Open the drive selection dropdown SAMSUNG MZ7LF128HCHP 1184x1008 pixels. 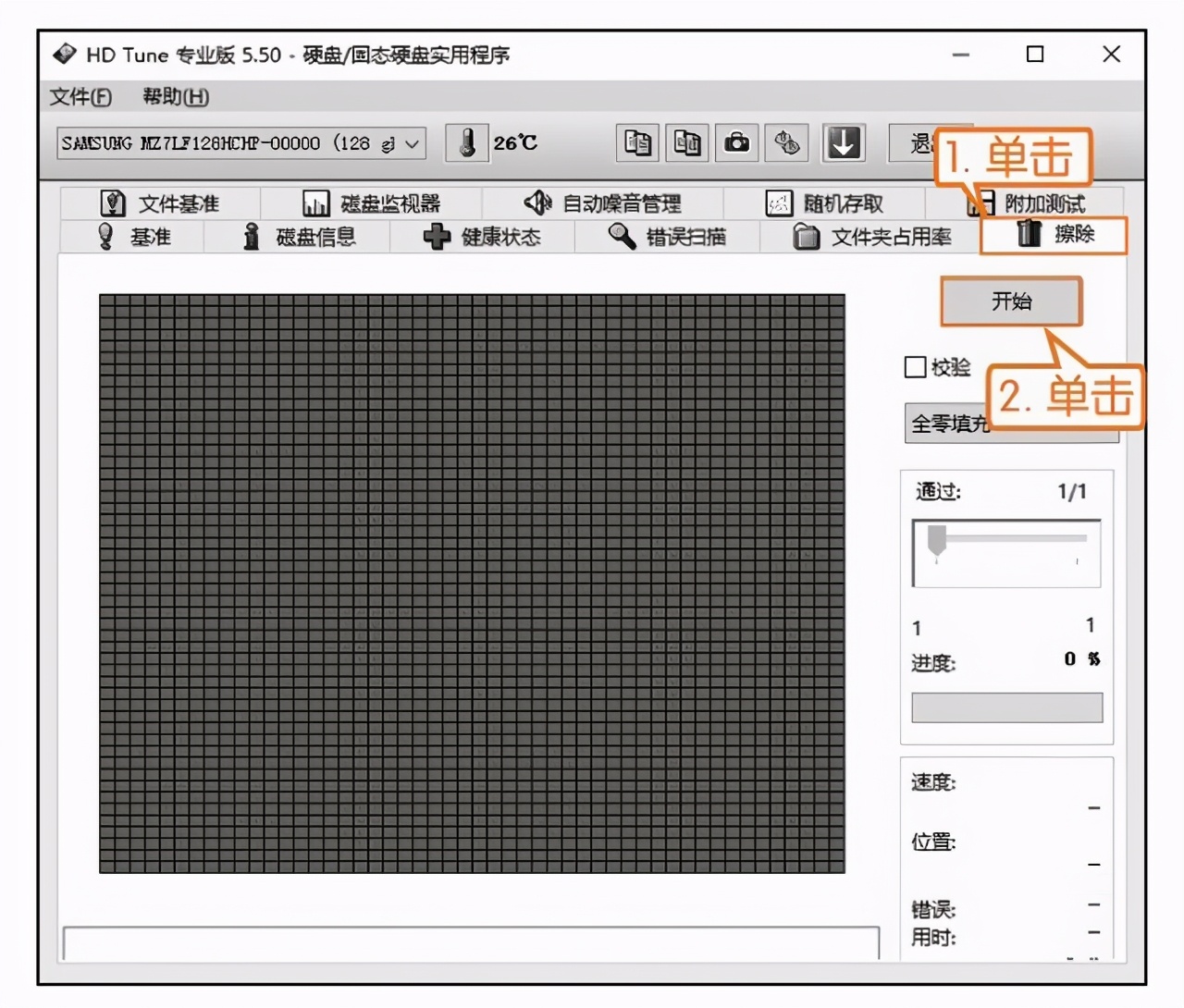click(x=241, y=143)
